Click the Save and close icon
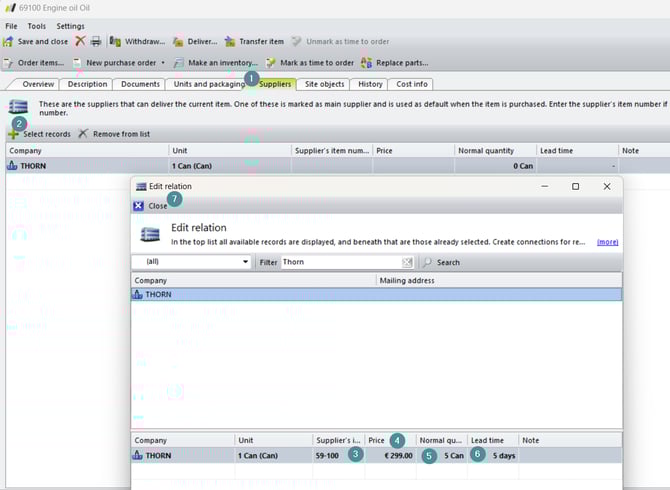670x490 pixels. pos(8,41)
